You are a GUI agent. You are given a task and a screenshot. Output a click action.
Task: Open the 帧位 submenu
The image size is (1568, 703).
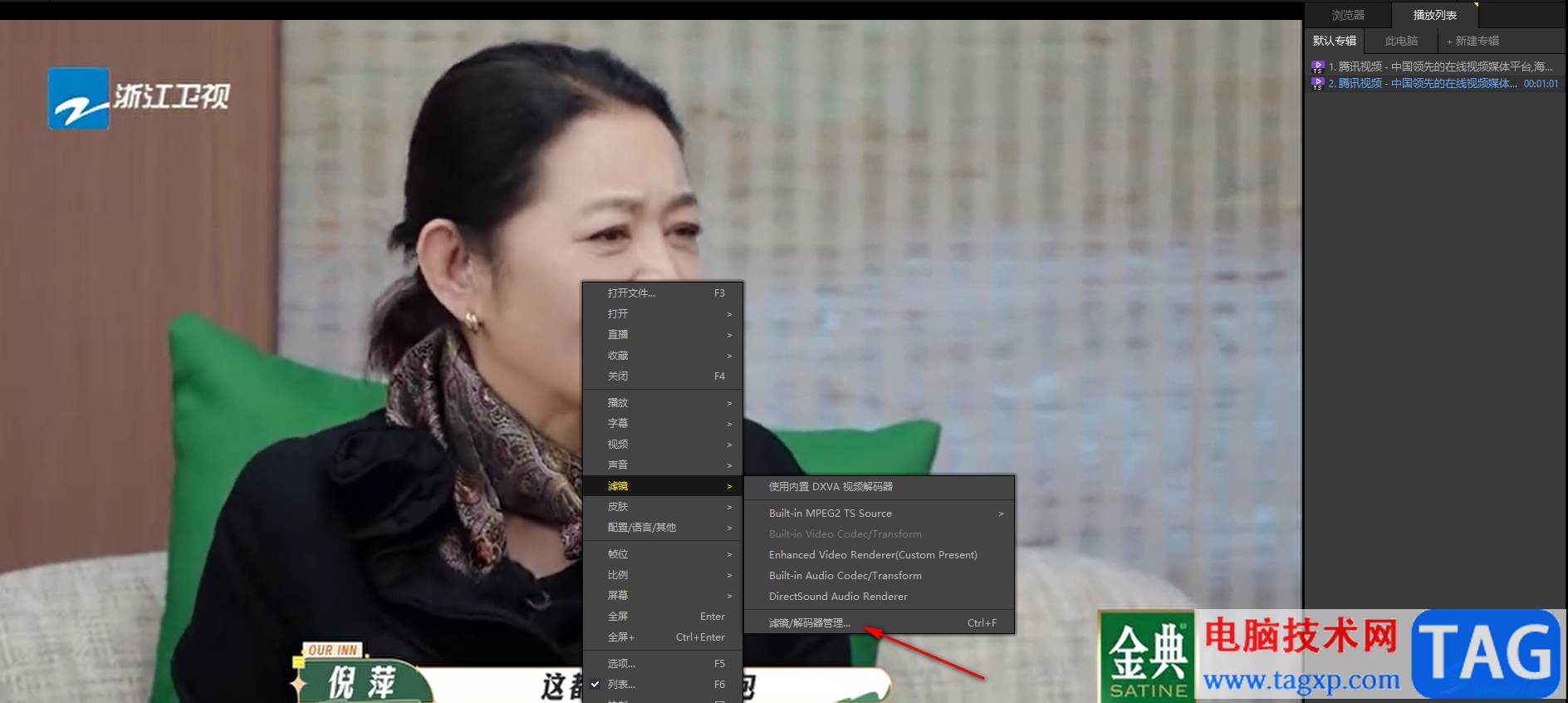click(662, 554)
